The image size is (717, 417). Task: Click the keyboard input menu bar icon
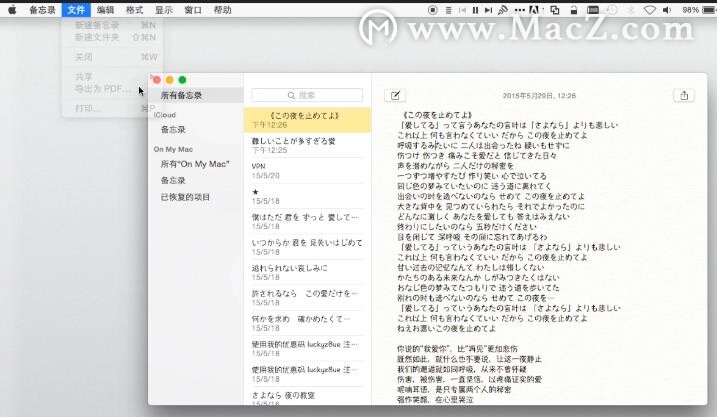coord(593,10)
